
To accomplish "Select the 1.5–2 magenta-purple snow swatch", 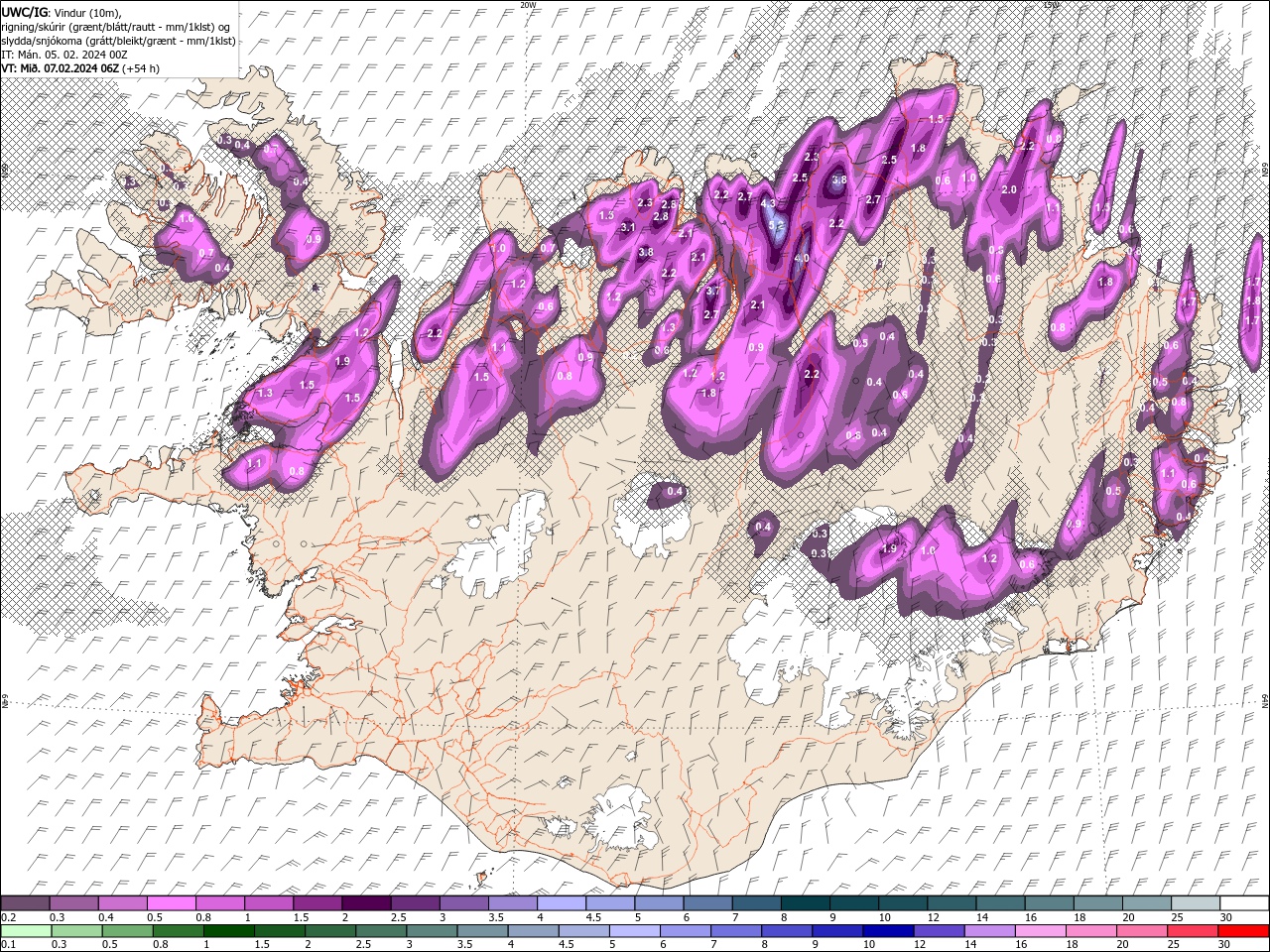I will (x=317, y=903).
